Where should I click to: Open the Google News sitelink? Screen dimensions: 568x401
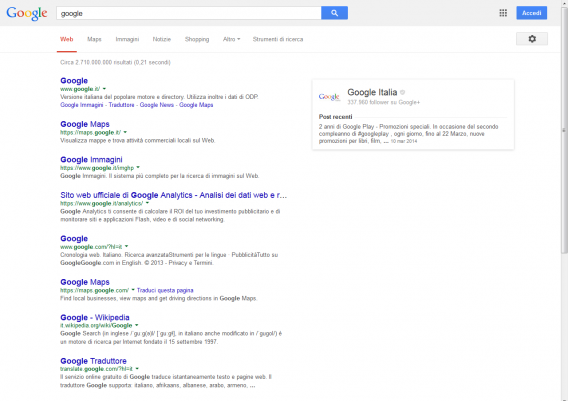pos(156,105)
